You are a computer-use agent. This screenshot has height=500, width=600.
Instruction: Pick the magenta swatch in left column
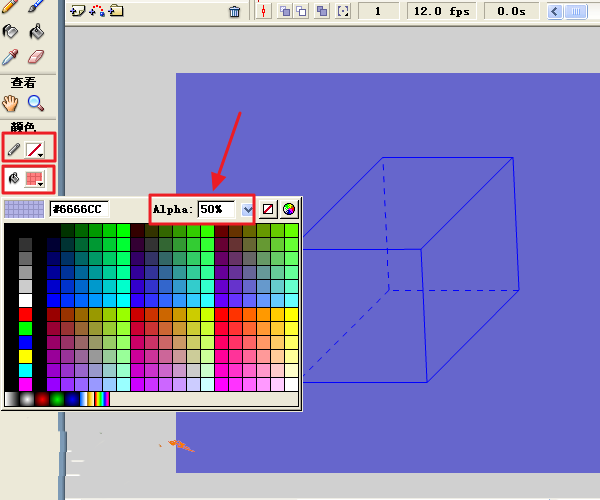pyautogui.click(x=26, y=384)
